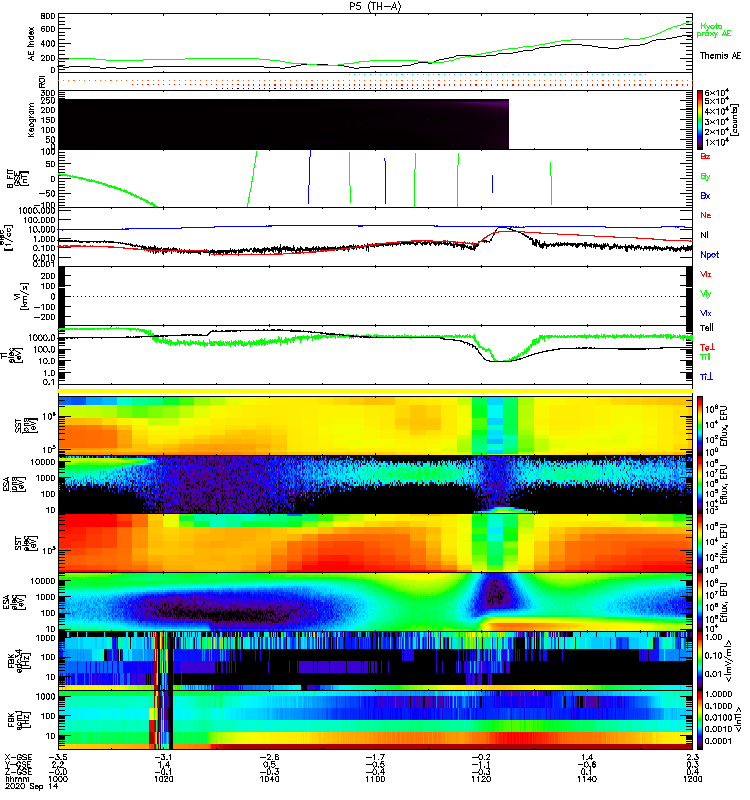Select the red Viz velocity legend label

pyautogui.click(x=706, y=274)
